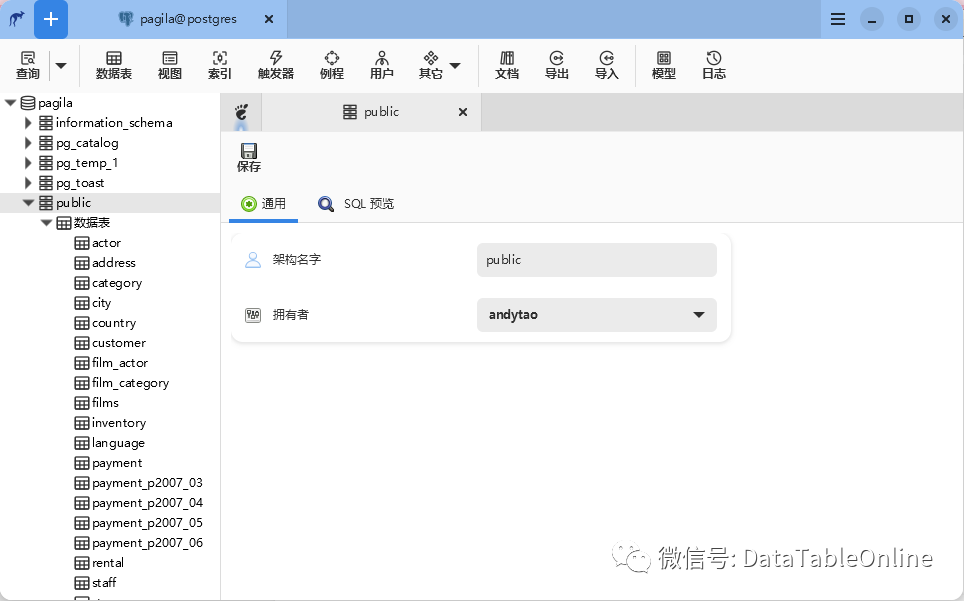Screen dimensions: 964x601
Task: Select the rental table
Action: coord(108,563)
